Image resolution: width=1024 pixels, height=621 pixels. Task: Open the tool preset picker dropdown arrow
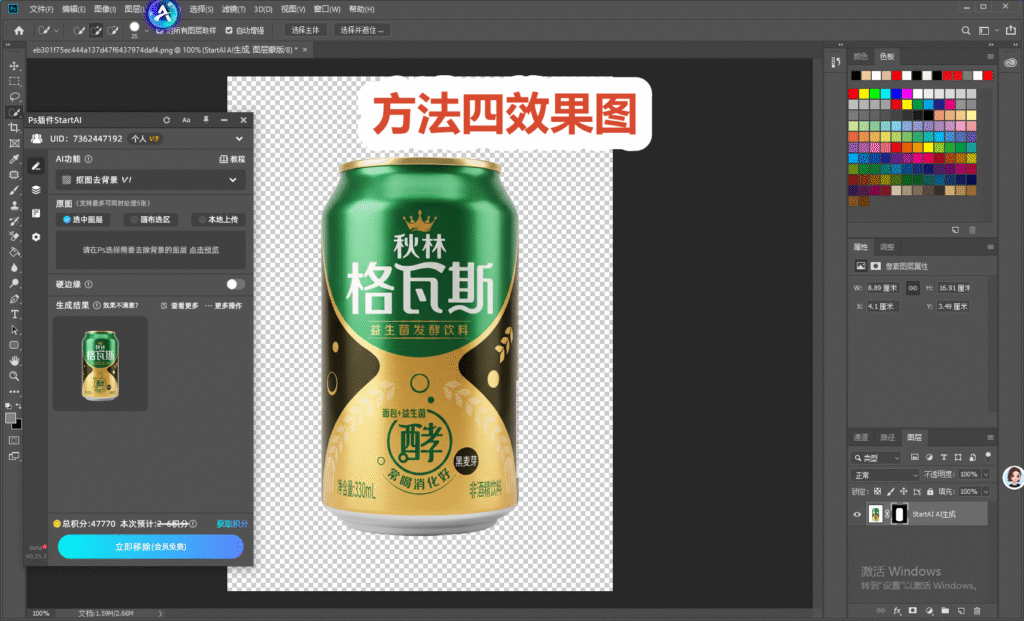56,30
